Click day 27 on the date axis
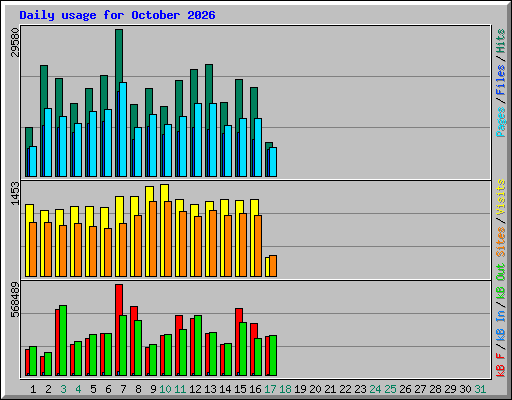The image size is (512, 400). point(420,389)
